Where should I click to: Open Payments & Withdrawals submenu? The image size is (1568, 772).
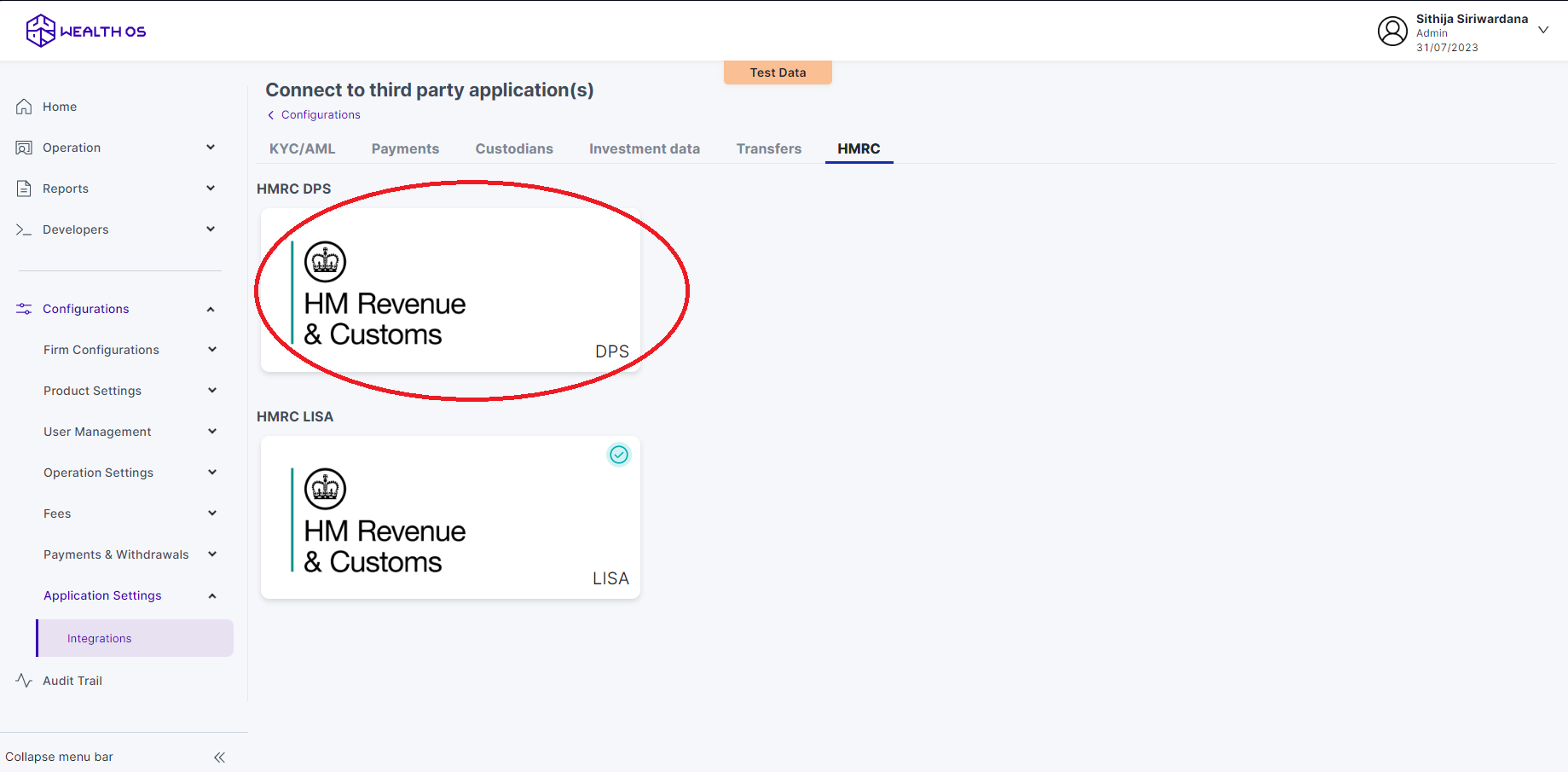116,554
